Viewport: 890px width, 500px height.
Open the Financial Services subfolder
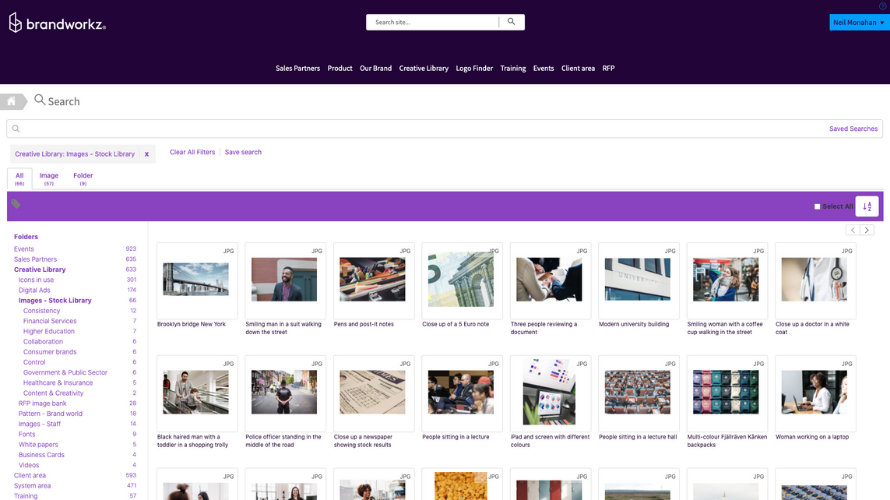(x=49, y=321)
